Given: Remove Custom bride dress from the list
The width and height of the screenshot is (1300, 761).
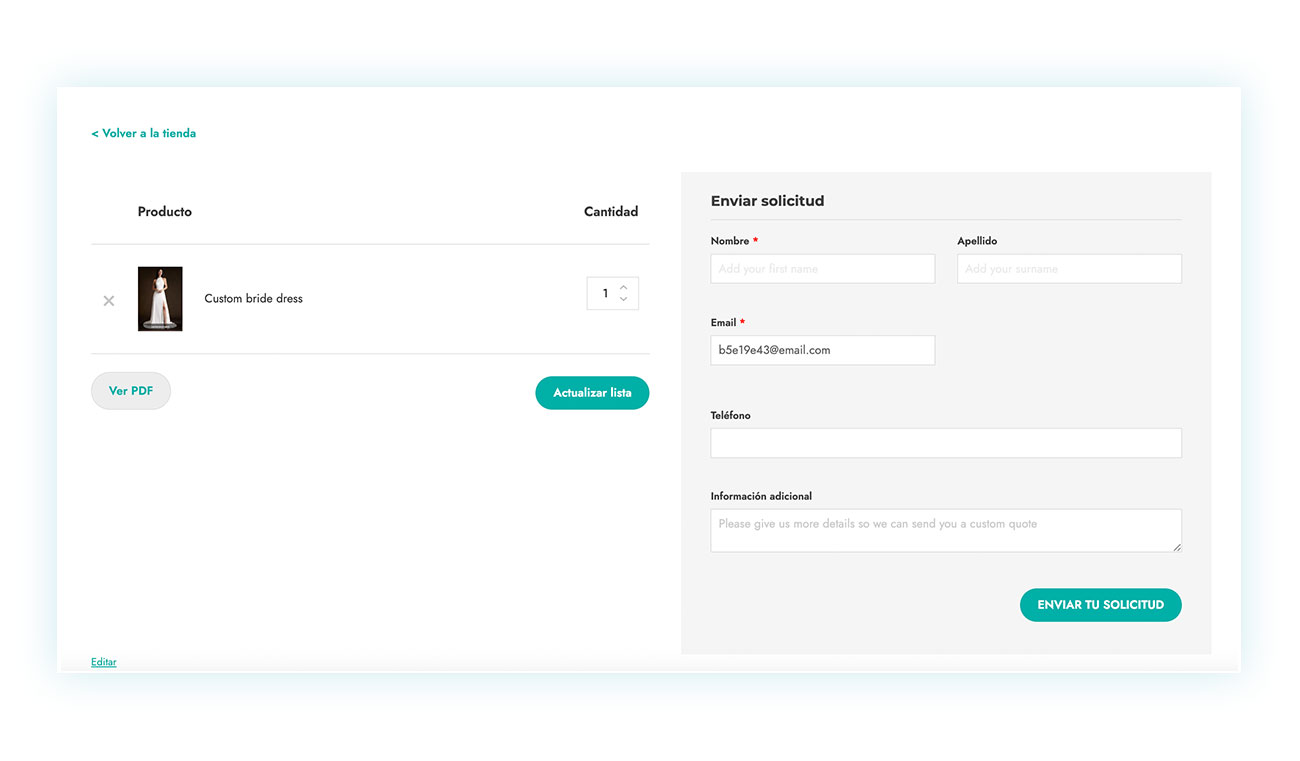Looking at the screenshot, I should pyautogui.click(x=109, y=300).
